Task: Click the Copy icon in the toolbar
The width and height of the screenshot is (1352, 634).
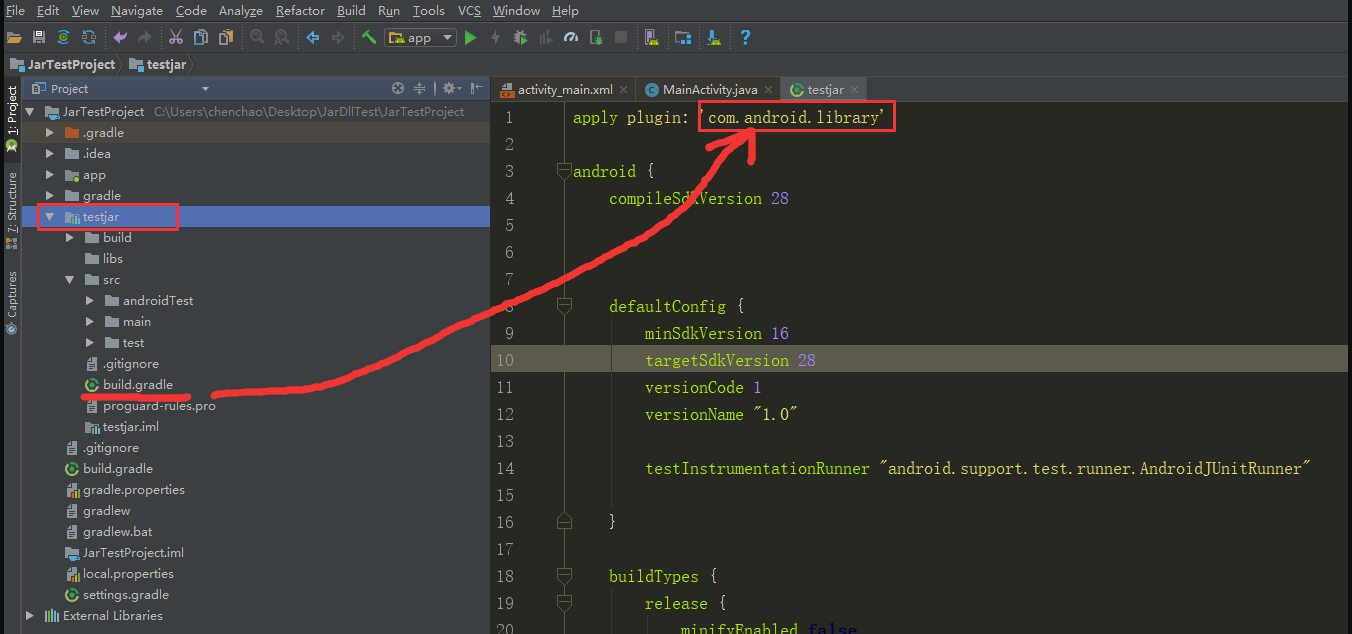Action: tap(201, 38)
